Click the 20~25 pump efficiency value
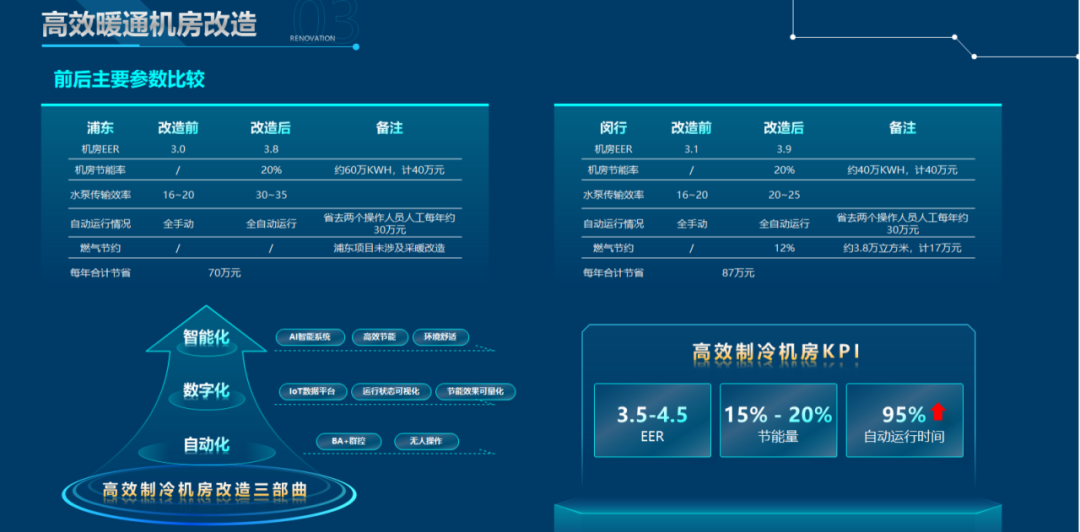1080x532 pixels. coord(785,195)
